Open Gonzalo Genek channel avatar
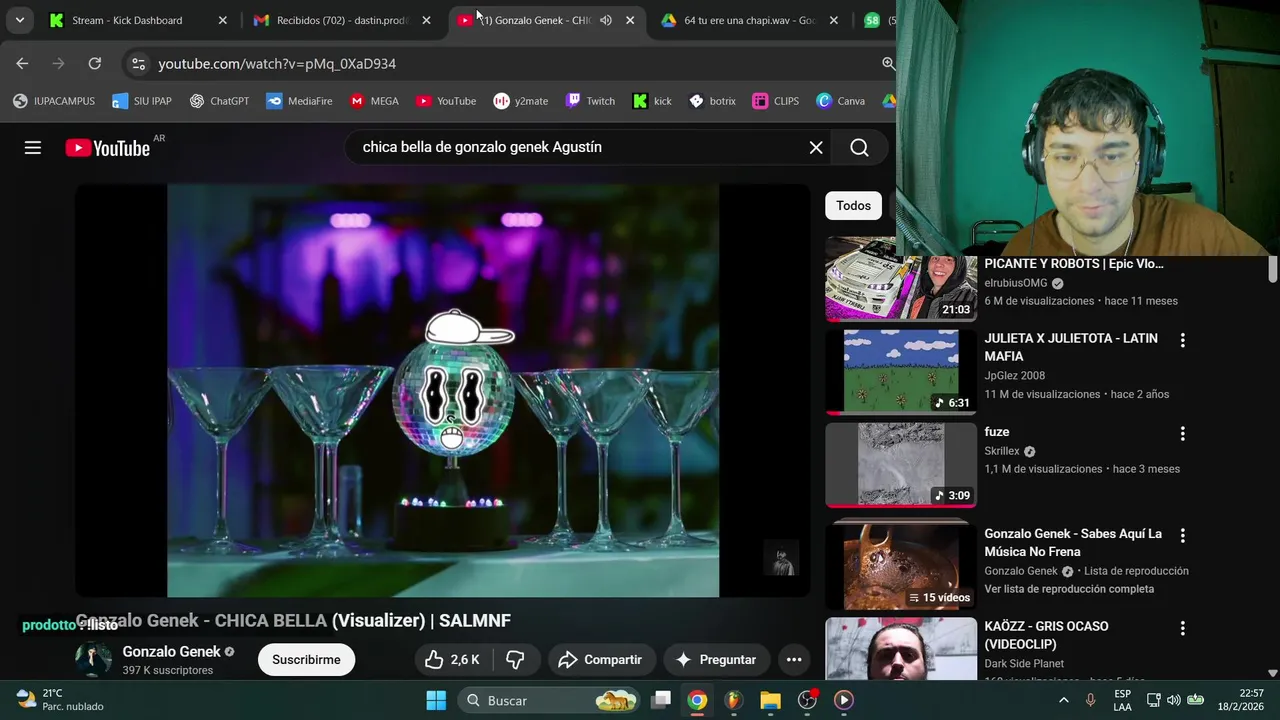The height and width of the screenshot is (720, 1280). tap(94, 660)
